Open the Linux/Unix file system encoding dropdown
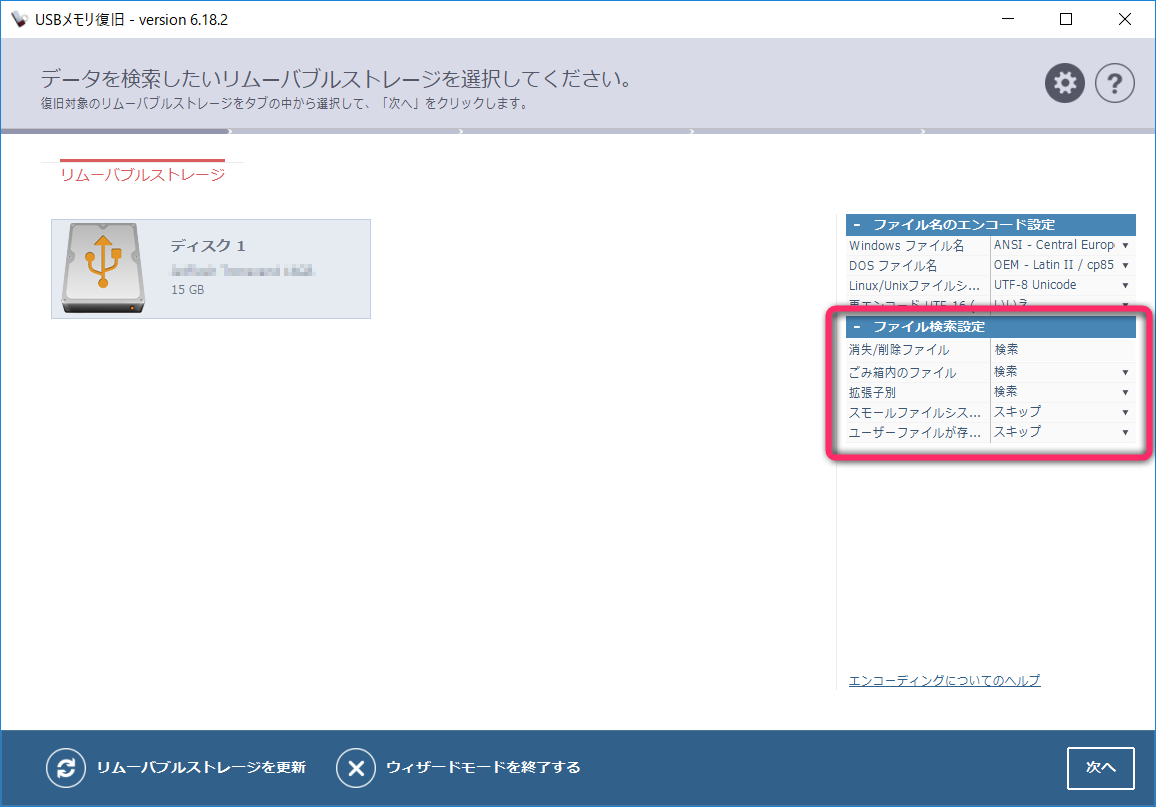 (1126, 285)
